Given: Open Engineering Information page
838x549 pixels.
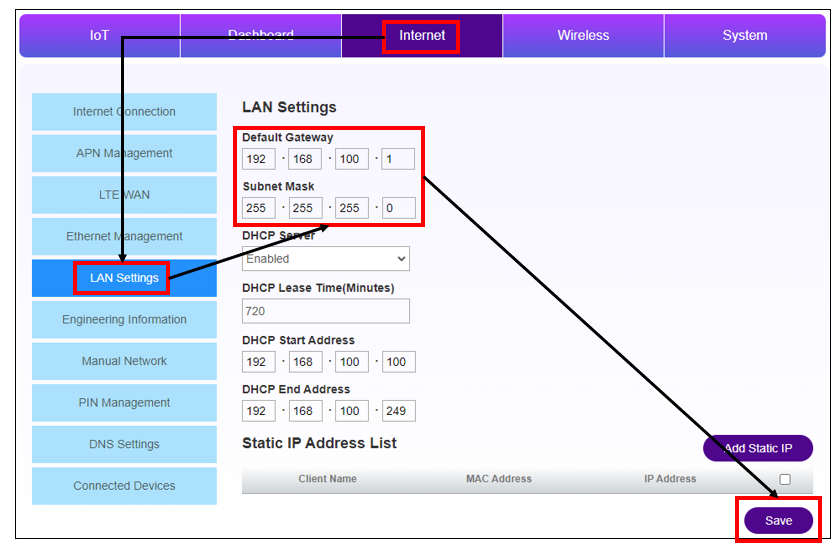Looking at the screenshot, I should [124, 320].
